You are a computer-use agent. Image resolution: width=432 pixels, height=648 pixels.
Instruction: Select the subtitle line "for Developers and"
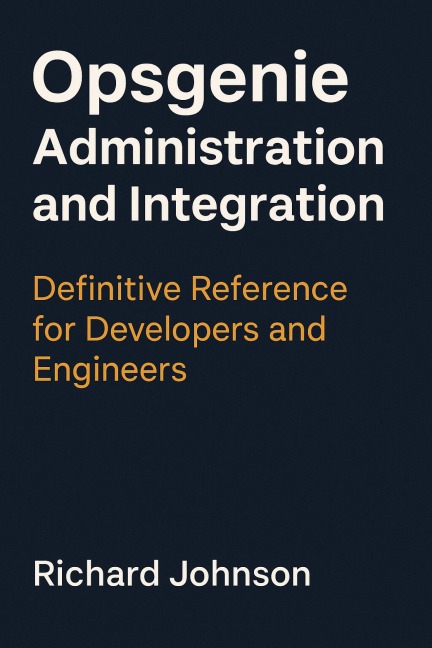[179, 331]
